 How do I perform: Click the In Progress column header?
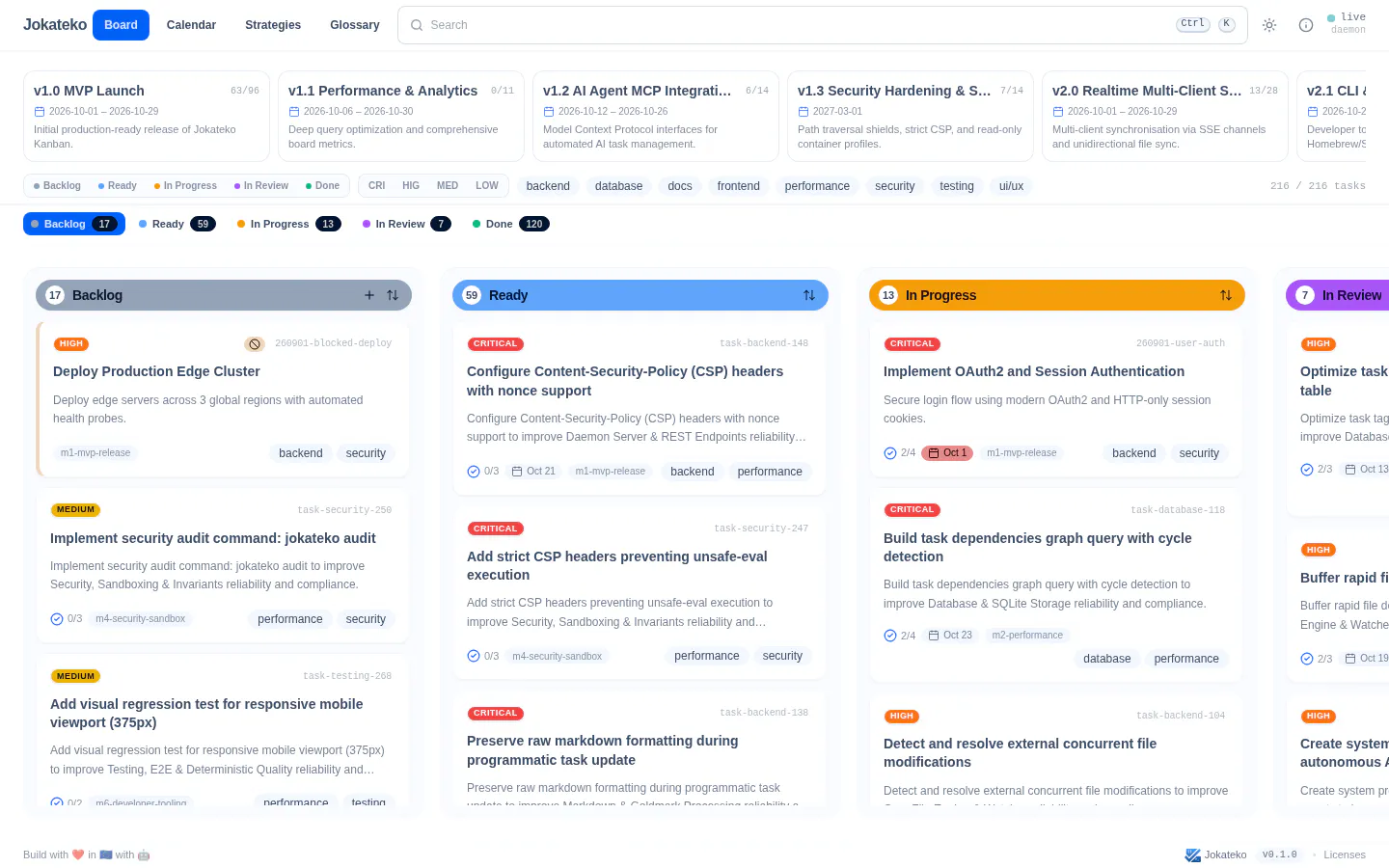[x=1057, y=295]
